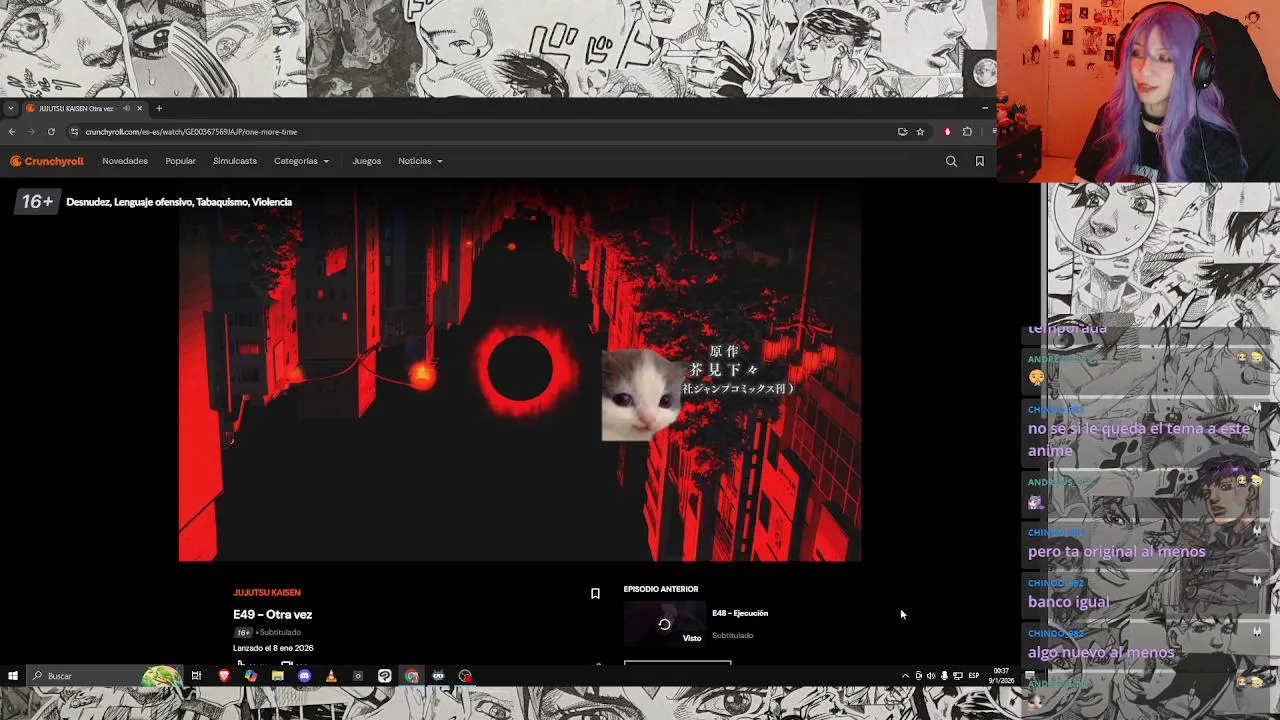
Task: Click chat message 'banco igual'
Action: click(x=1069, y=602)
